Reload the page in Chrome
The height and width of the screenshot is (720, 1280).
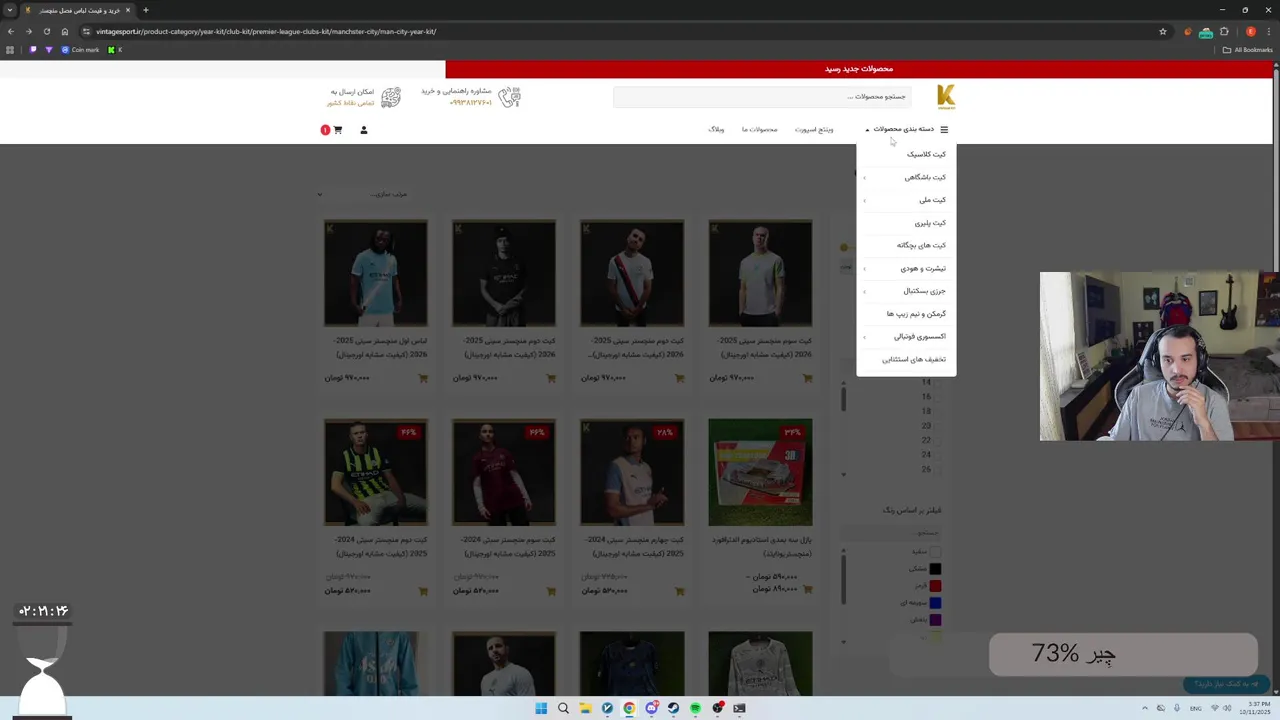tap(46, 31)
